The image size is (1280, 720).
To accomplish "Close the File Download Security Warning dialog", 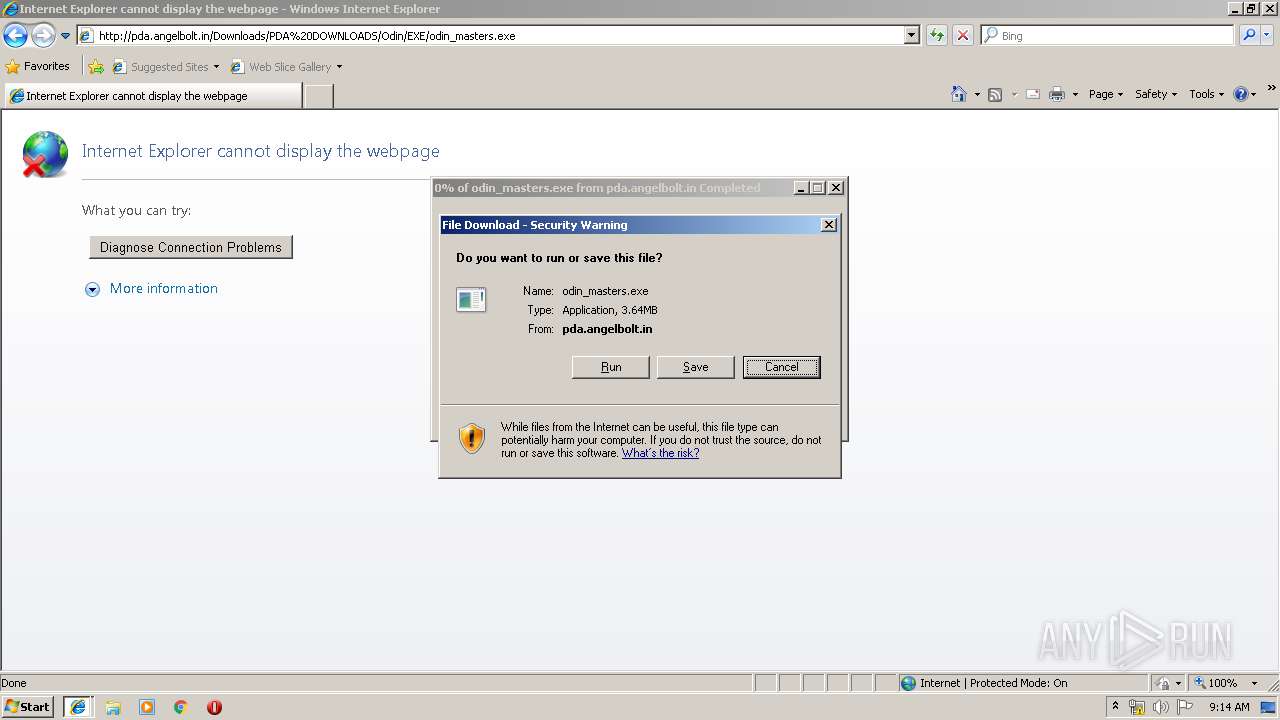I will 829,225.
